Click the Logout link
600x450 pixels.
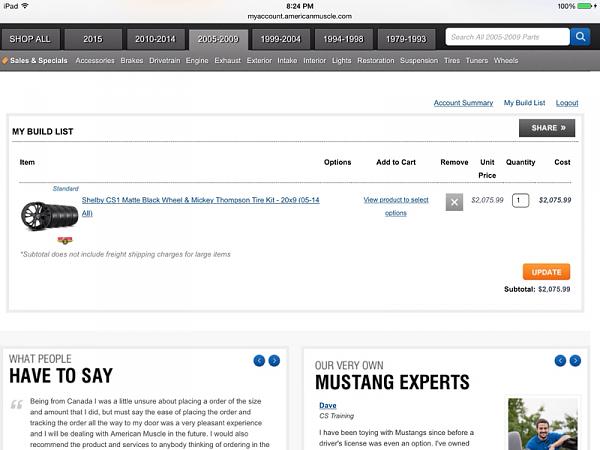tap(567, 103)
